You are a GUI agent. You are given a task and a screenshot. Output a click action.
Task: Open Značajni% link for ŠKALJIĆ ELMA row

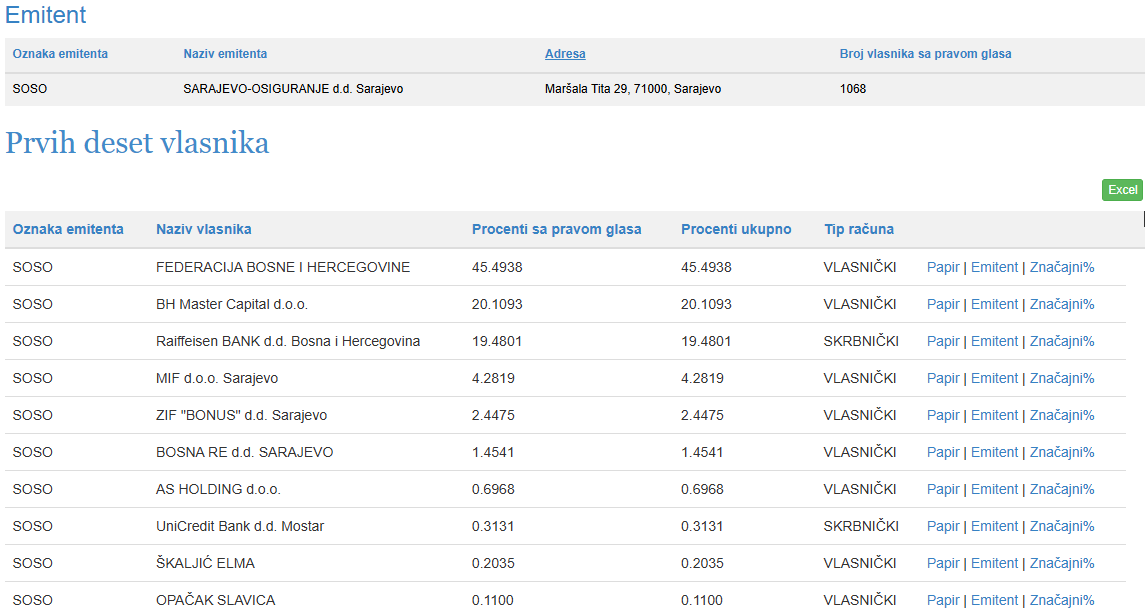click(1062, 563)
